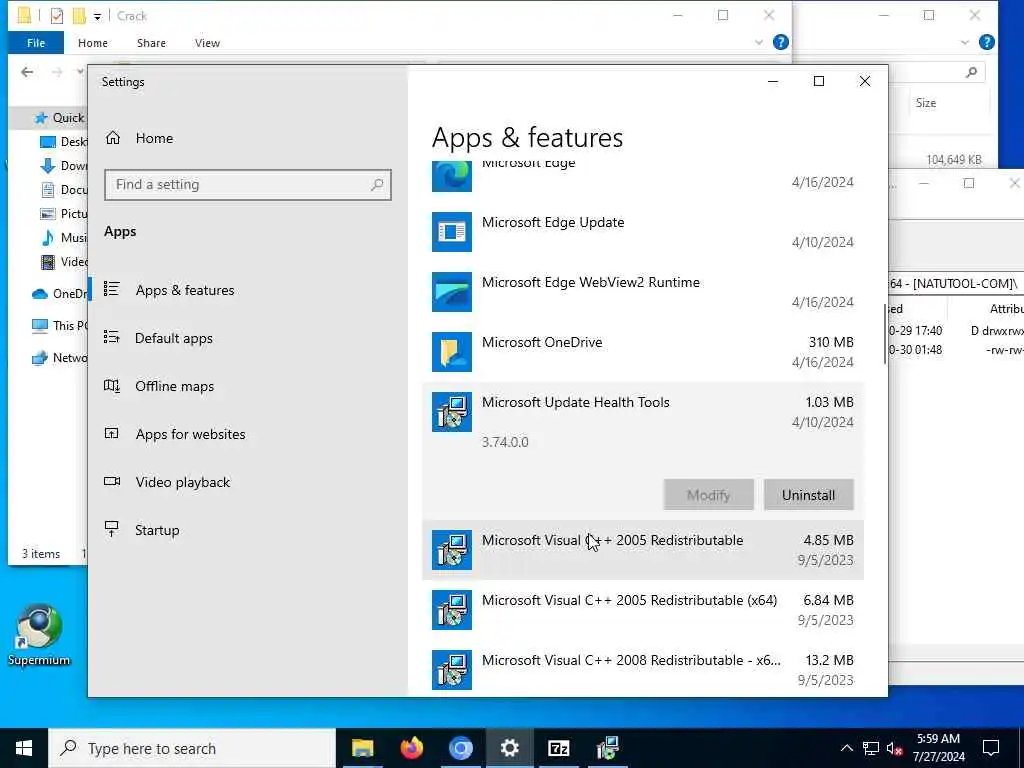1024x768 pixels.
Task: Open the File tab in Explorer
Action: pyautogui.click(x=36, y=43)
